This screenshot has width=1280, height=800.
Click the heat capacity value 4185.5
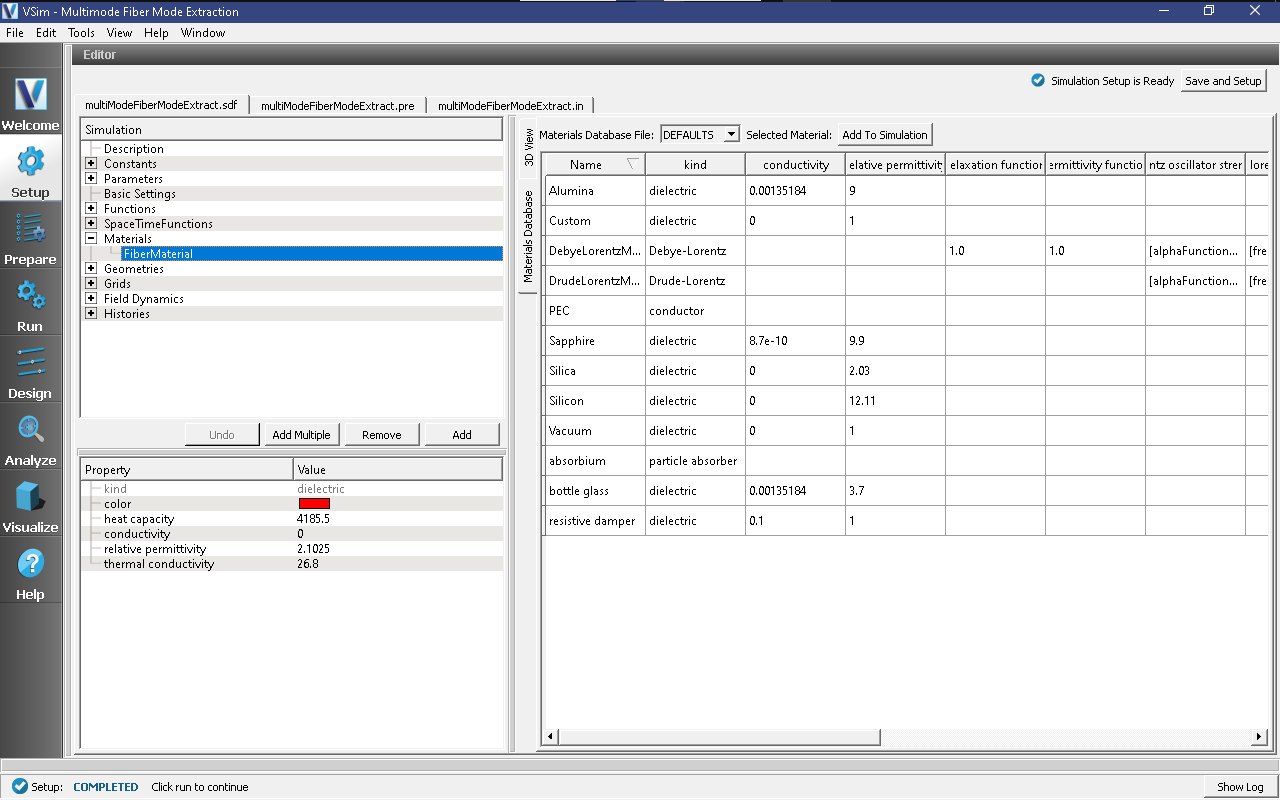tap(313, 519)
